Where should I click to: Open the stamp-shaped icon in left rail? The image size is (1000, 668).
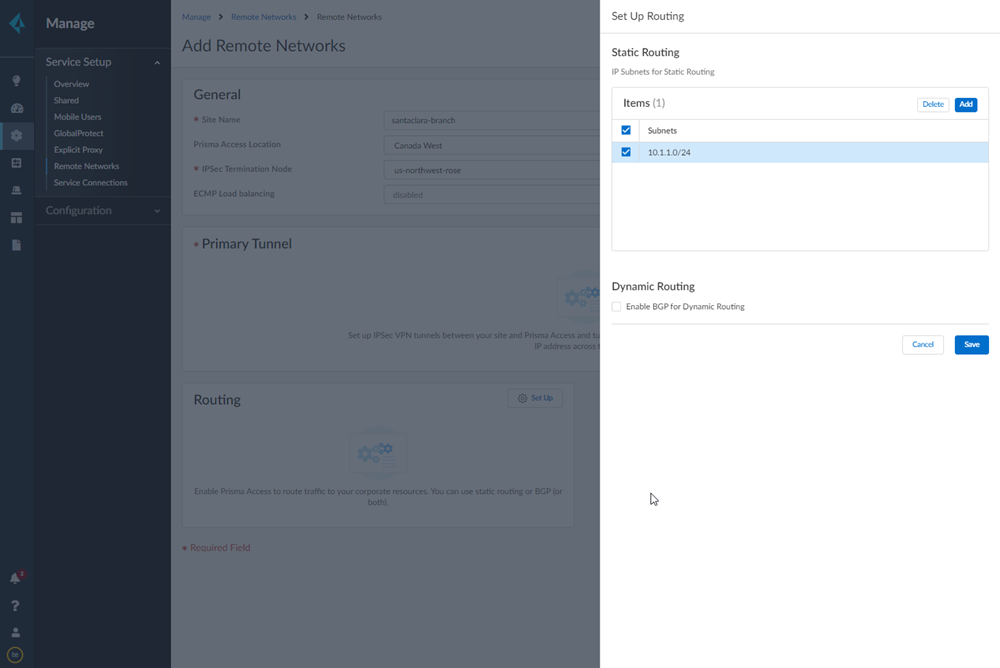(17, 190)
